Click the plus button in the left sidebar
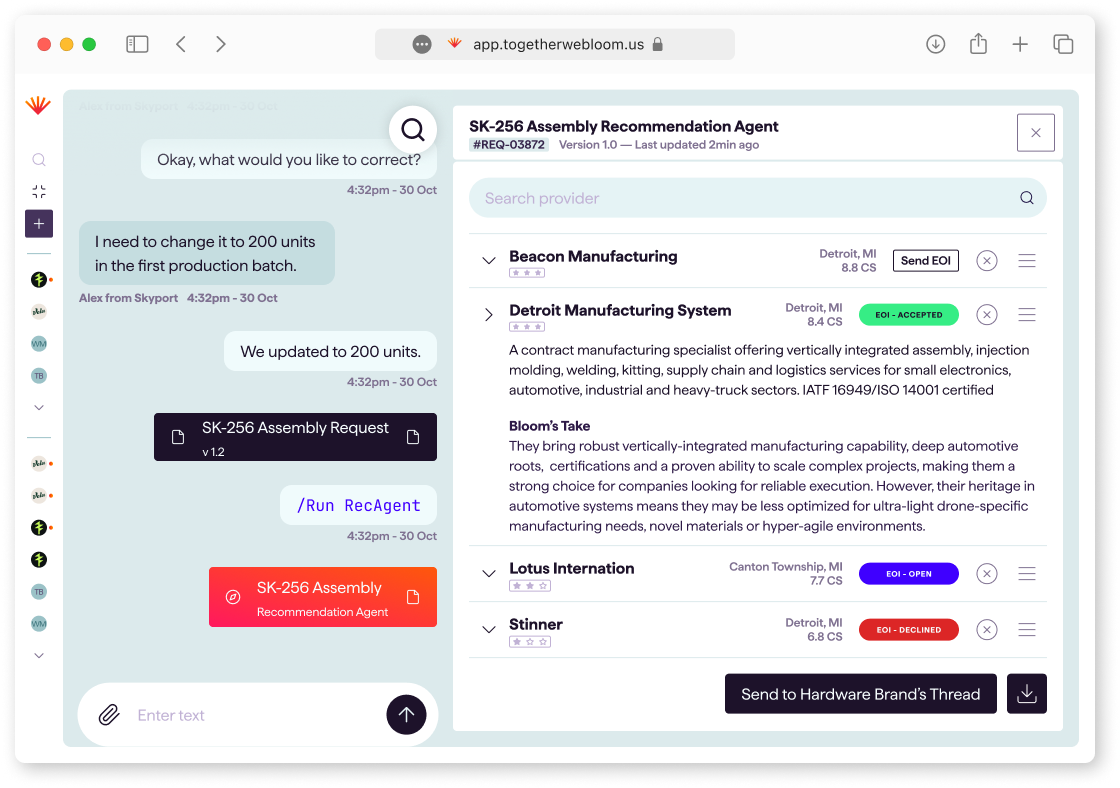The width and height of the screenshot is (1120, 788). point(38,223)
